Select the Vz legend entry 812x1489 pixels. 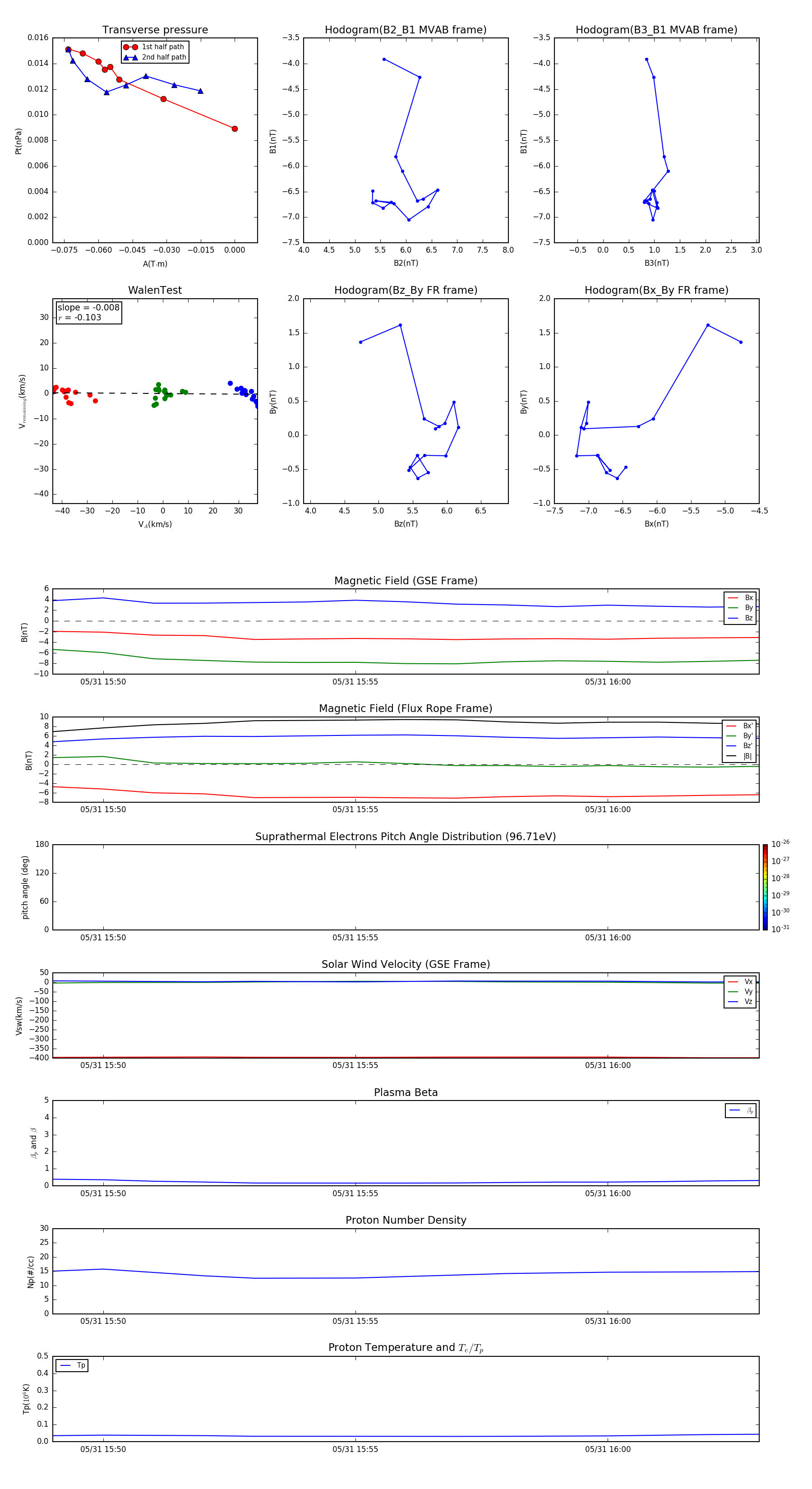(740, 1002)
